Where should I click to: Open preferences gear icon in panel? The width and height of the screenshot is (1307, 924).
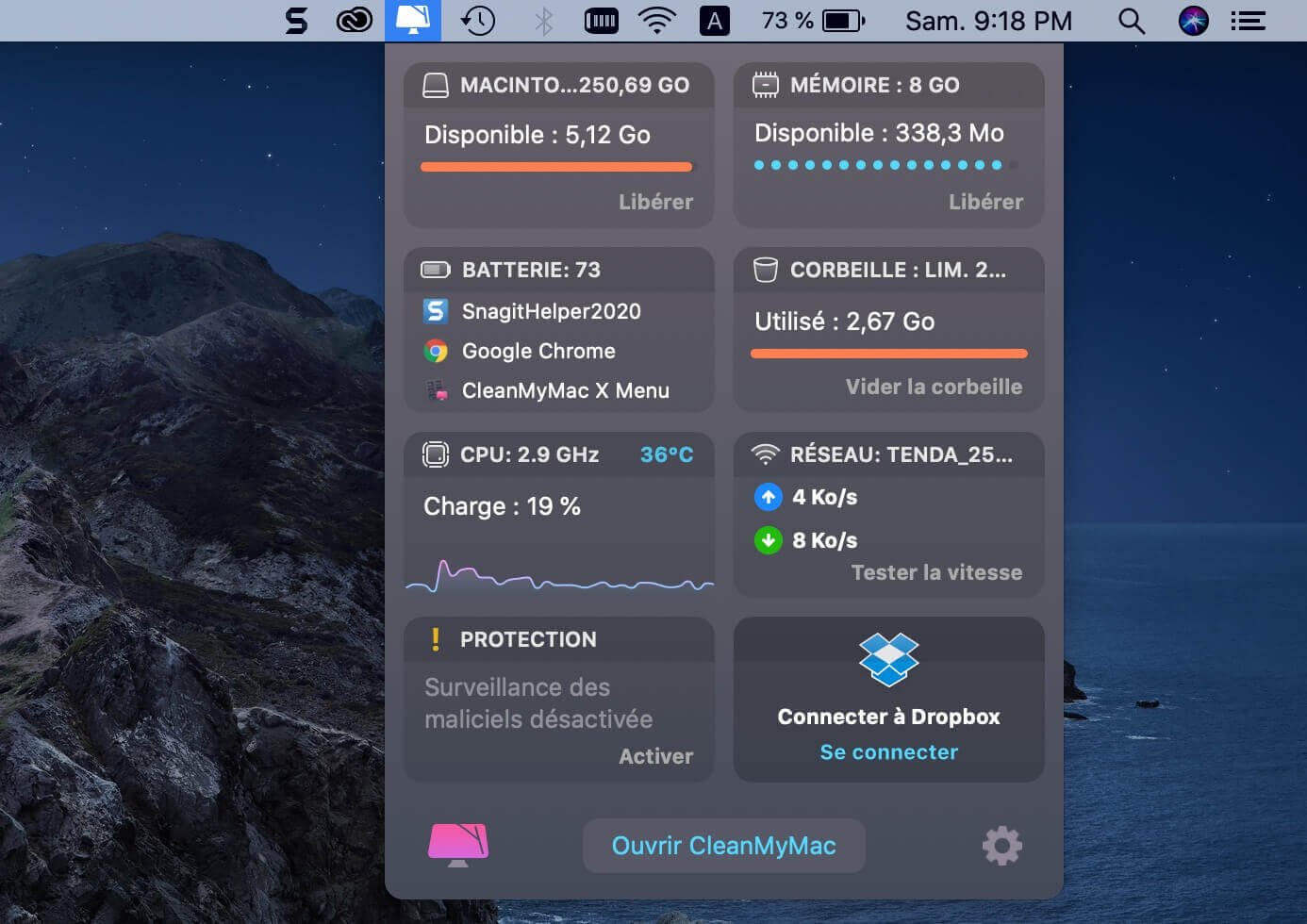coord(1001,846)
